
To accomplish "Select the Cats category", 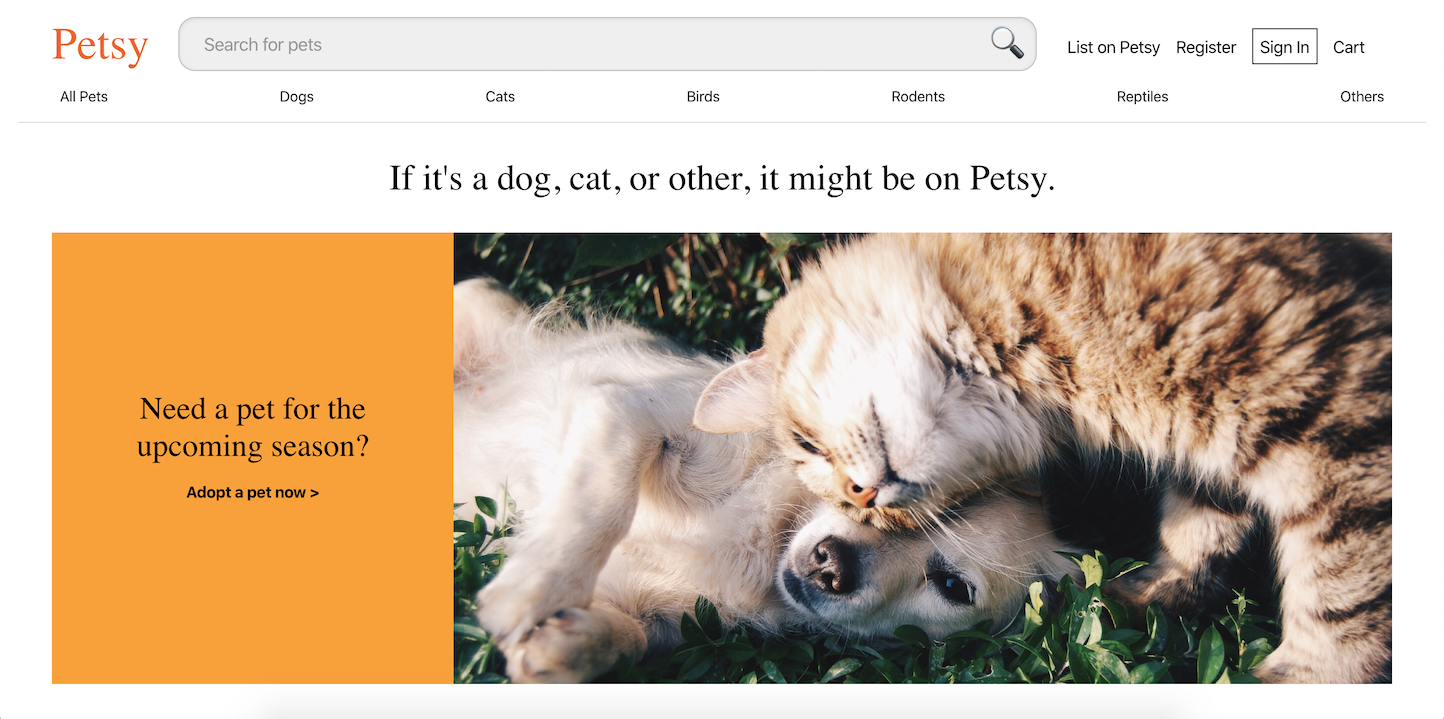I will pyautogui.click(x=500, y=97).
